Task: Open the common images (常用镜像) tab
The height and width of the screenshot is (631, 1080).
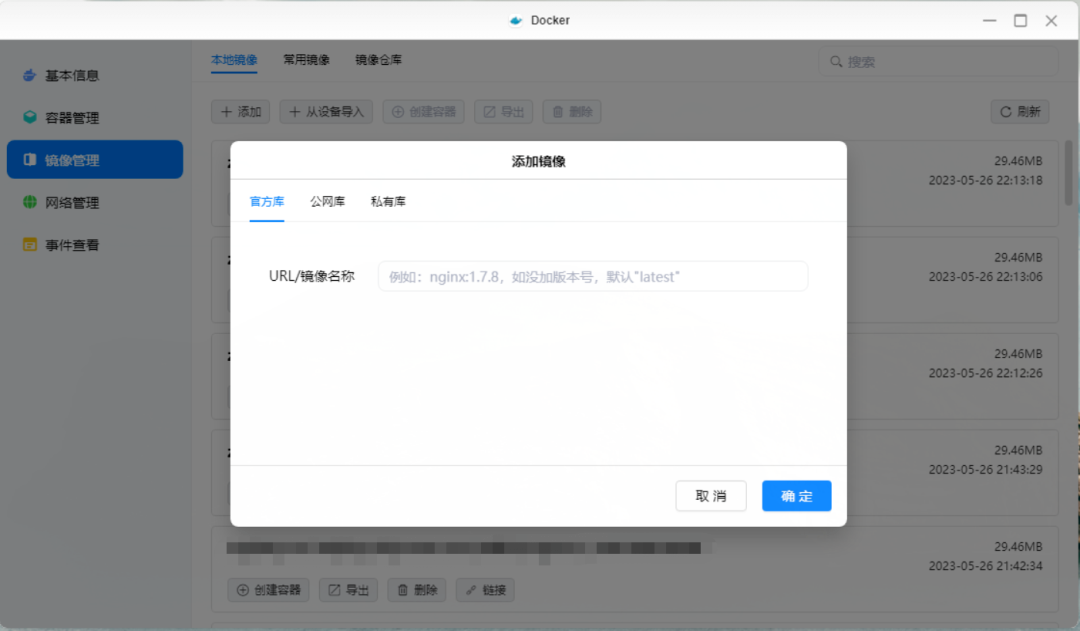Action: 306,60
